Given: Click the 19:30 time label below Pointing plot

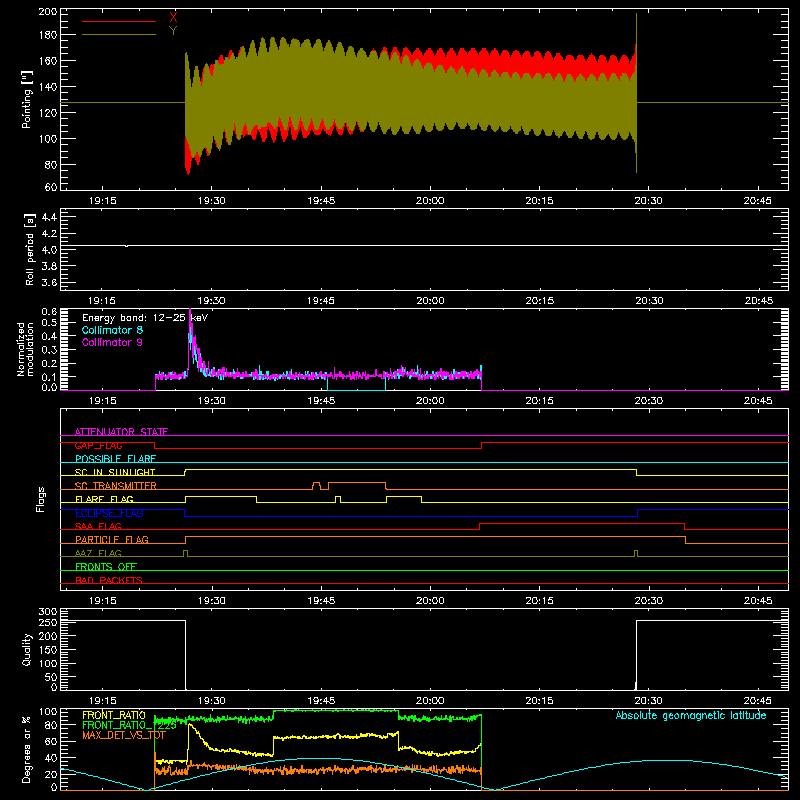Looking at the screenshot, I should point(211,201).
